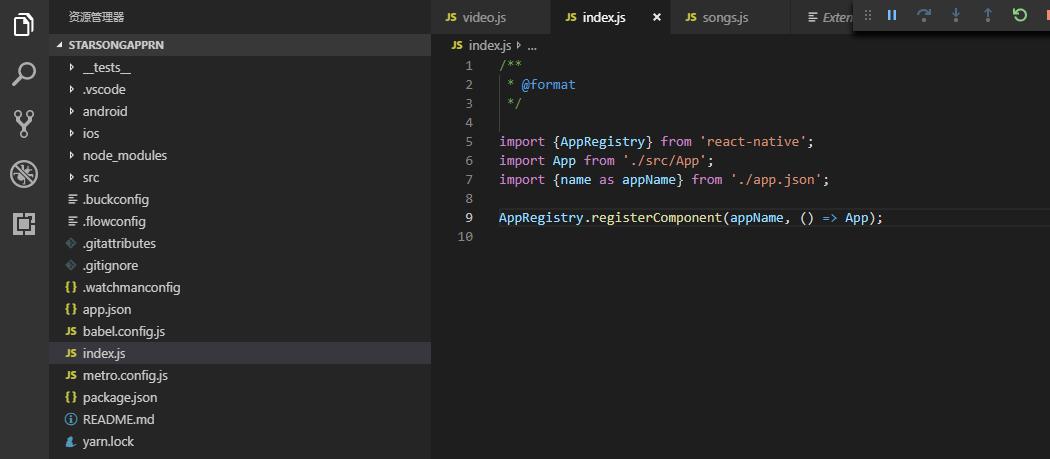Expand the __tests__ folder
The image size is (1050, 459).
(x=106, y=67)
